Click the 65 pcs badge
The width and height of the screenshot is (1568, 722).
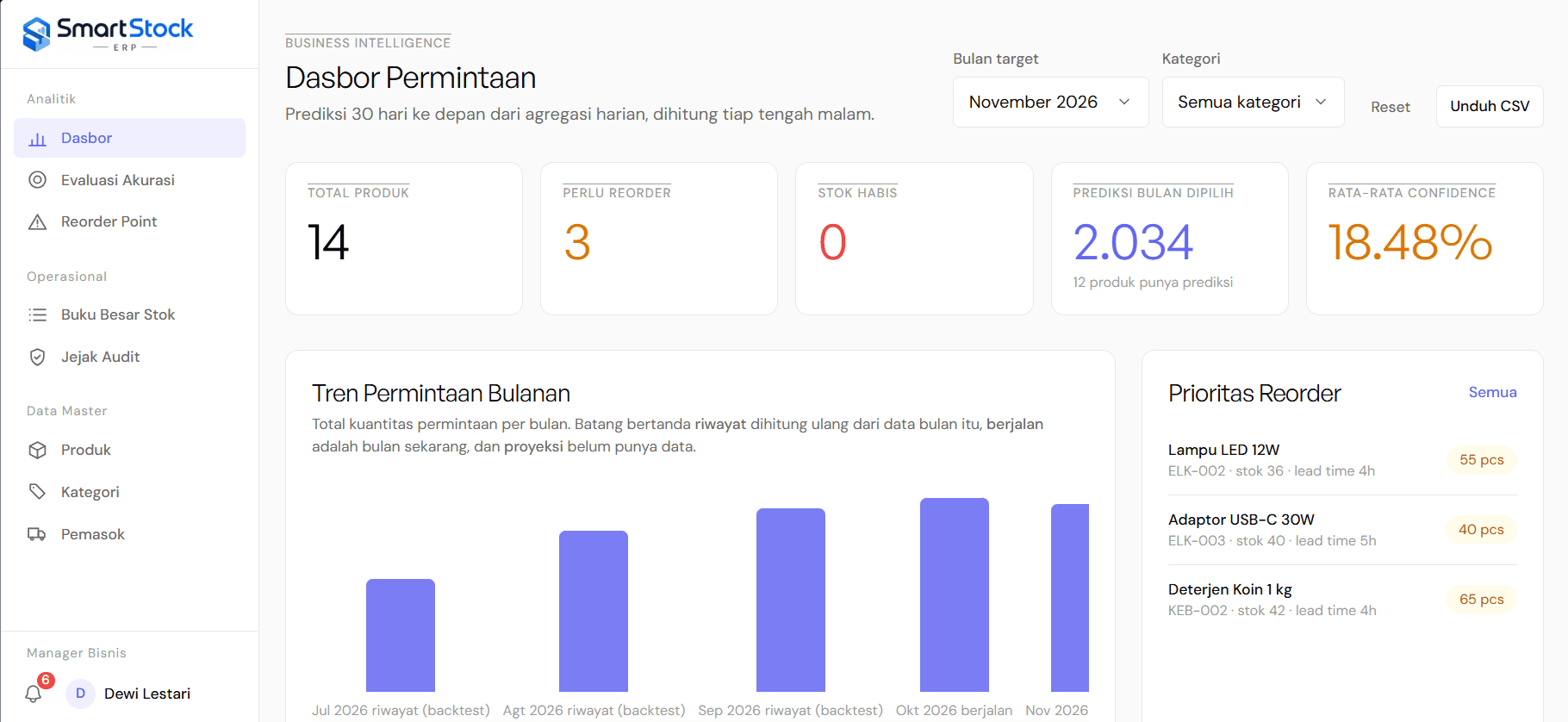(x=1482, y=600)
